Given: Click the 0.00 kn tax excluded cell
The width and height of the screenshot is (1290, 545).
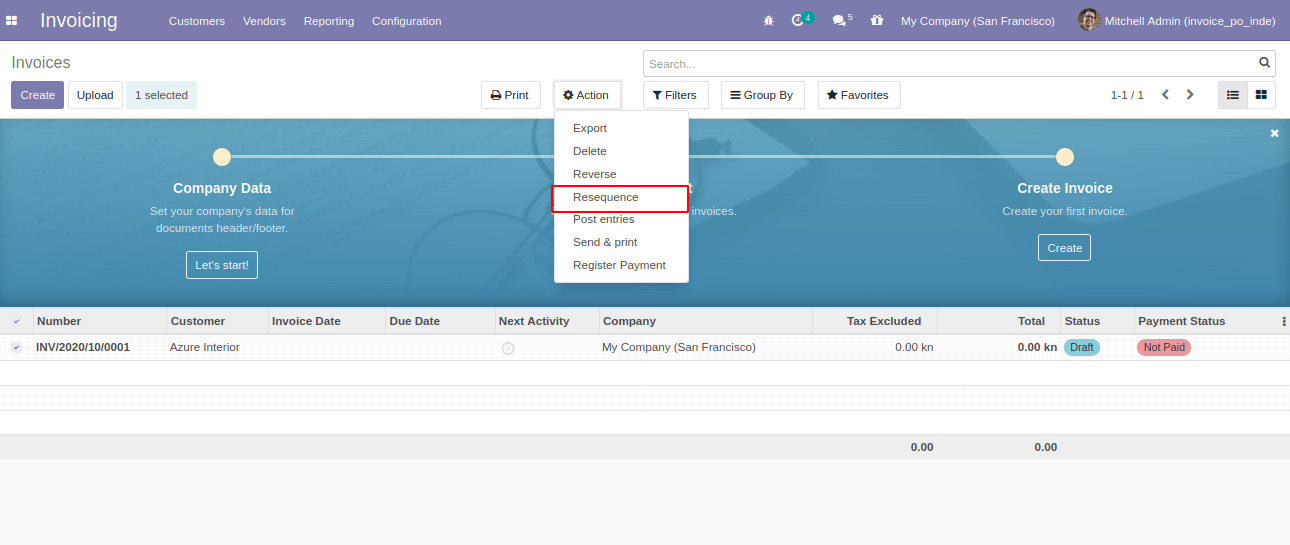Looking at the screenshot, I should pyautogui.click(x=914, y=347).
